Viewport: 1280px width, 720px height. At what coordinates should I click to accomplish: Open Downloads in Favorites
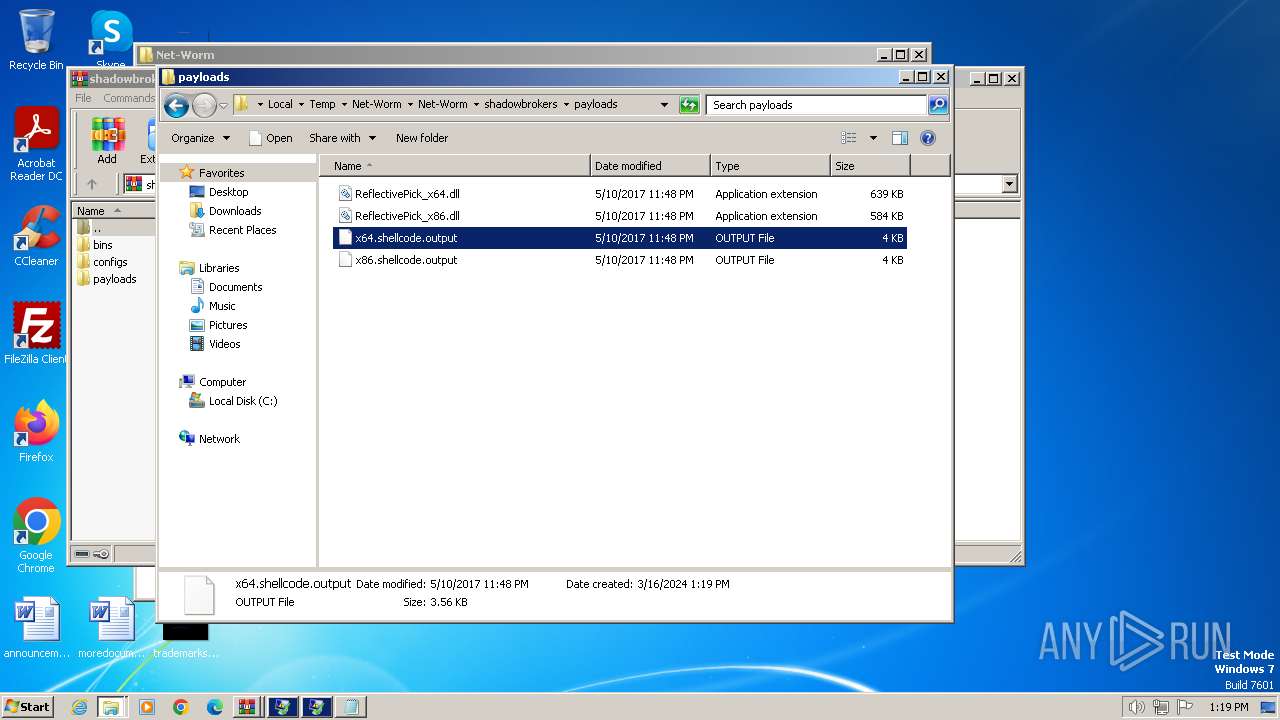point(235,211)
